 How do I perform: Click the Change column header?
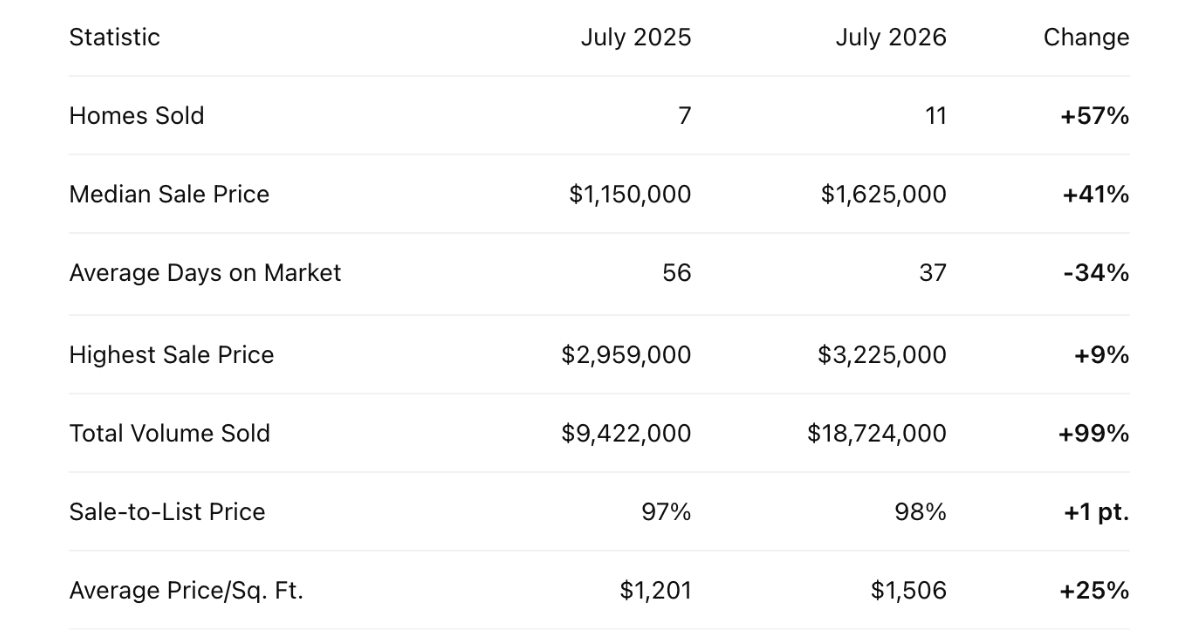coord(1086,37)
